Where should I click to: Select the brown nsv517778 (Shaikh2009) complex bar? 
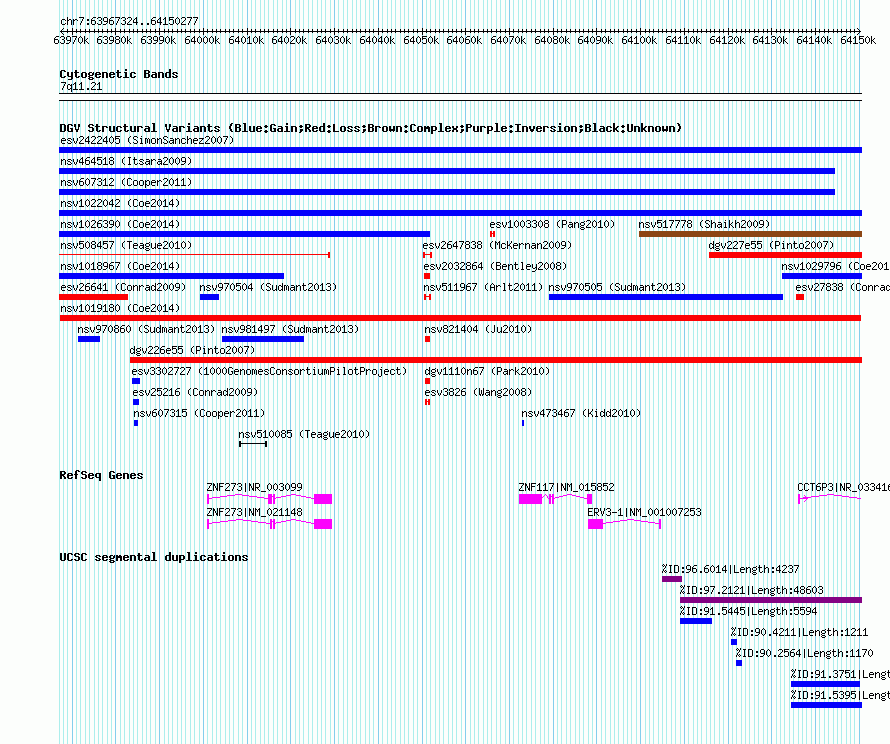[750, 234]
